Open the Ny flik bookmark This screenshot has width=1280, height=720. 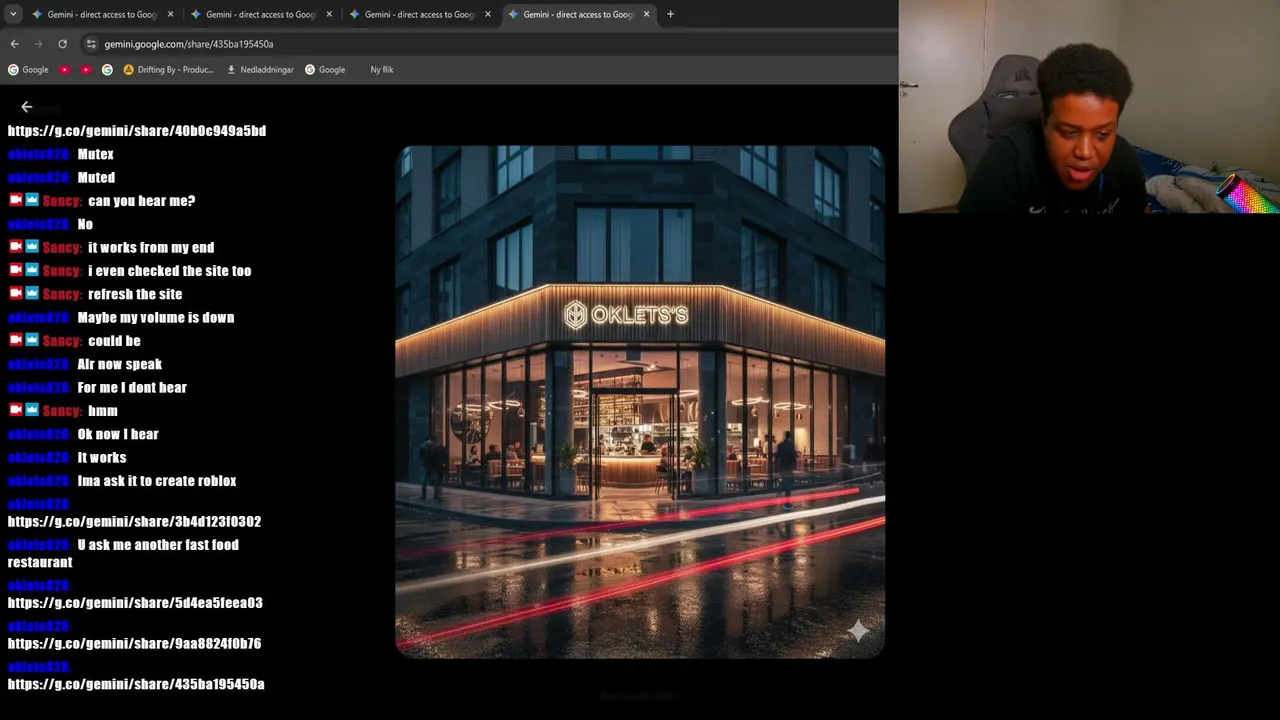coord(381,70)
